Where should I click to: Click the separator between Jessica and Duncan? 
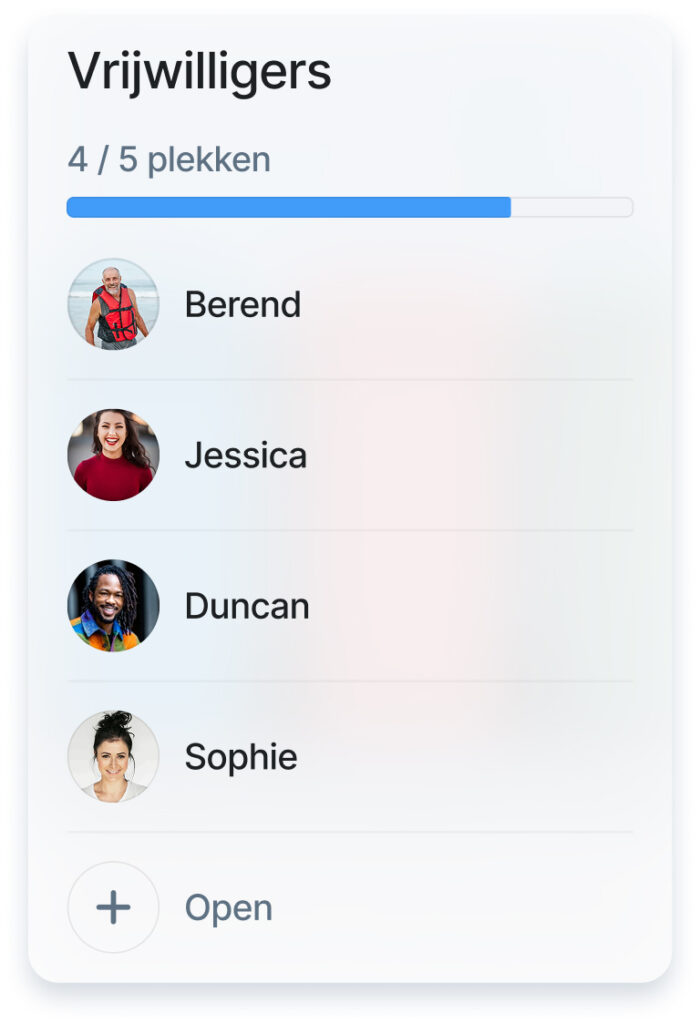(350, 530)
